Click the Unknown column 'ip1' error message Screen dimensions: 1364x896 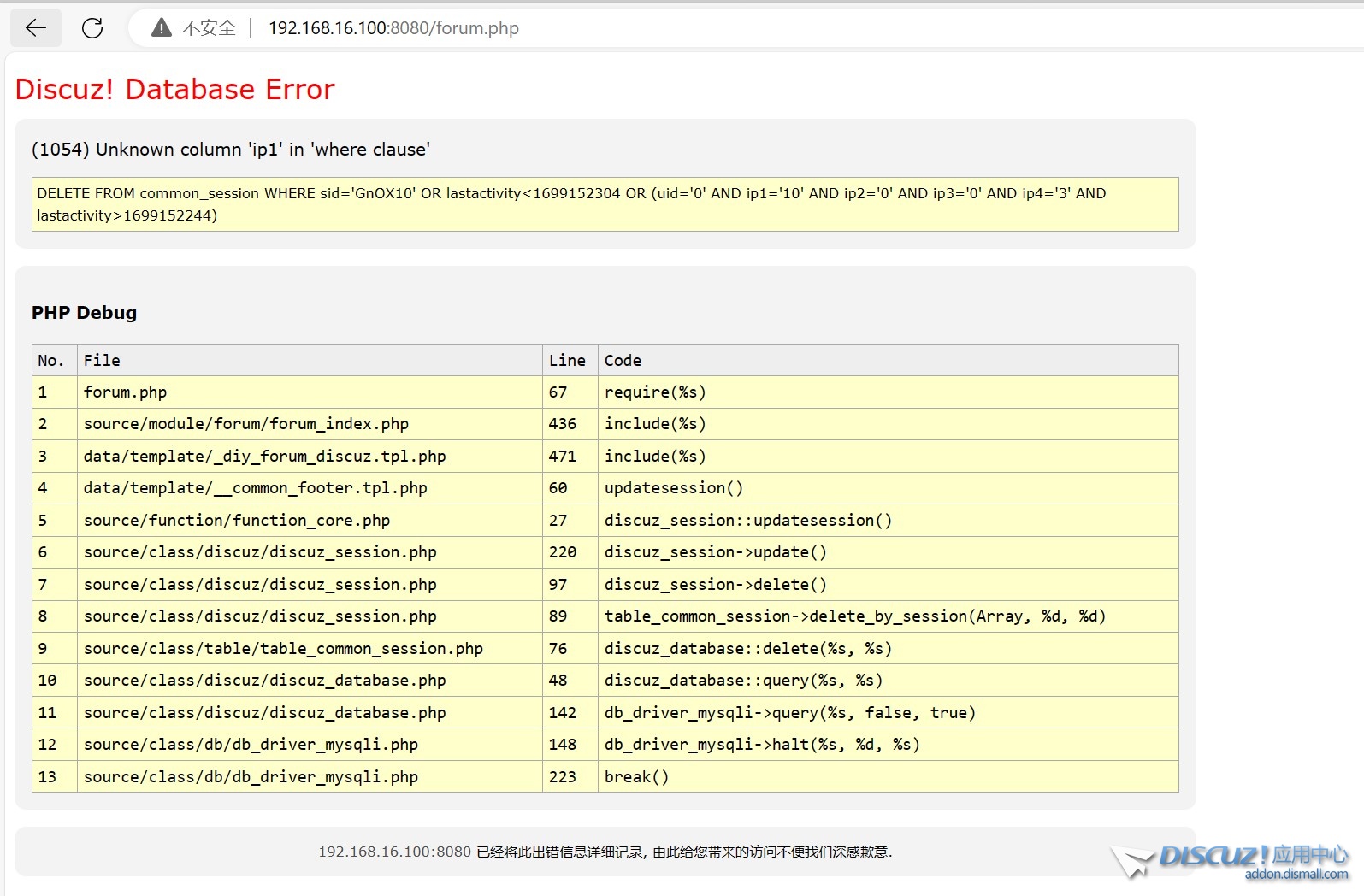pos(231,150)
